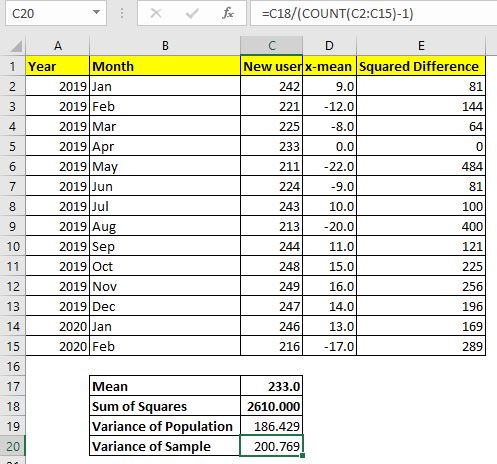Select row 5 header
497x464 pixels.
pyautogui.click(x=13, y=146)
